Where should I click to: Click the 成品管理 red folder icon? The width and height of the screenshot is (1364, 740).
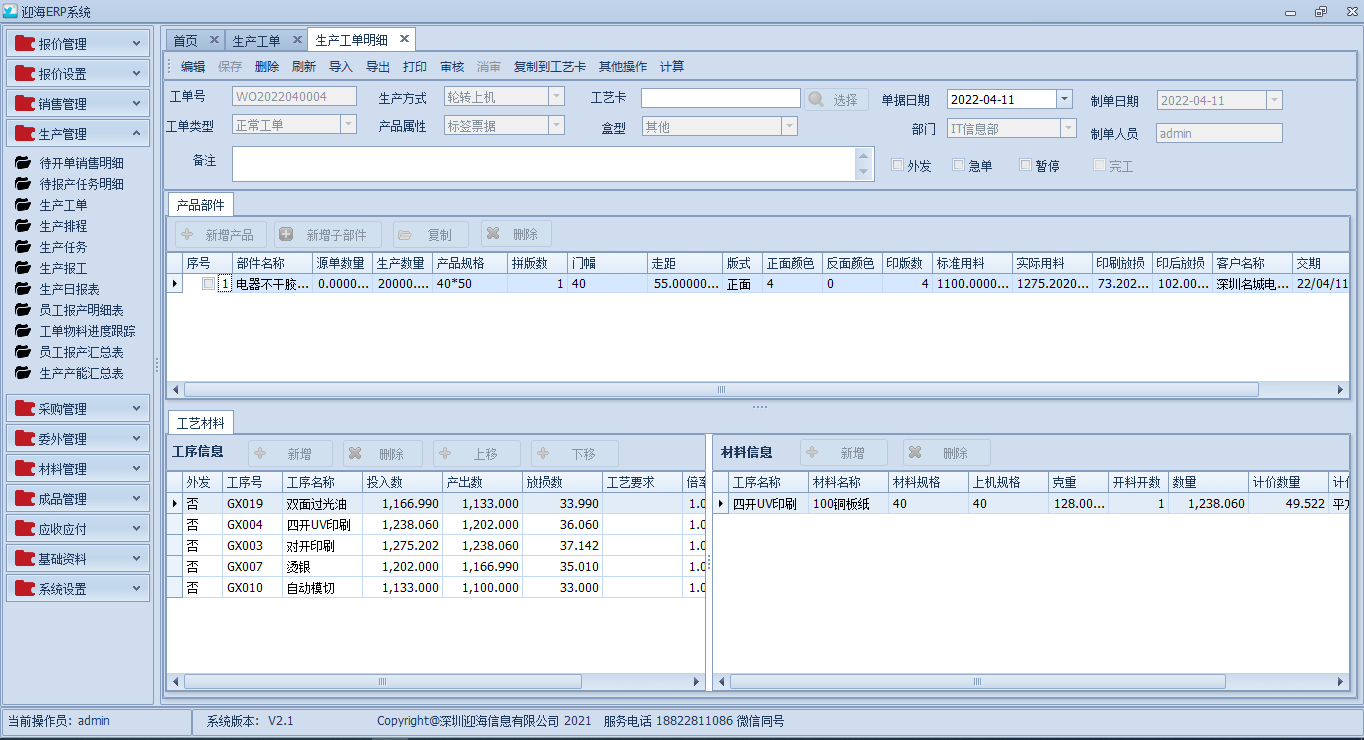pyautogui.click(x=25, y=499)
